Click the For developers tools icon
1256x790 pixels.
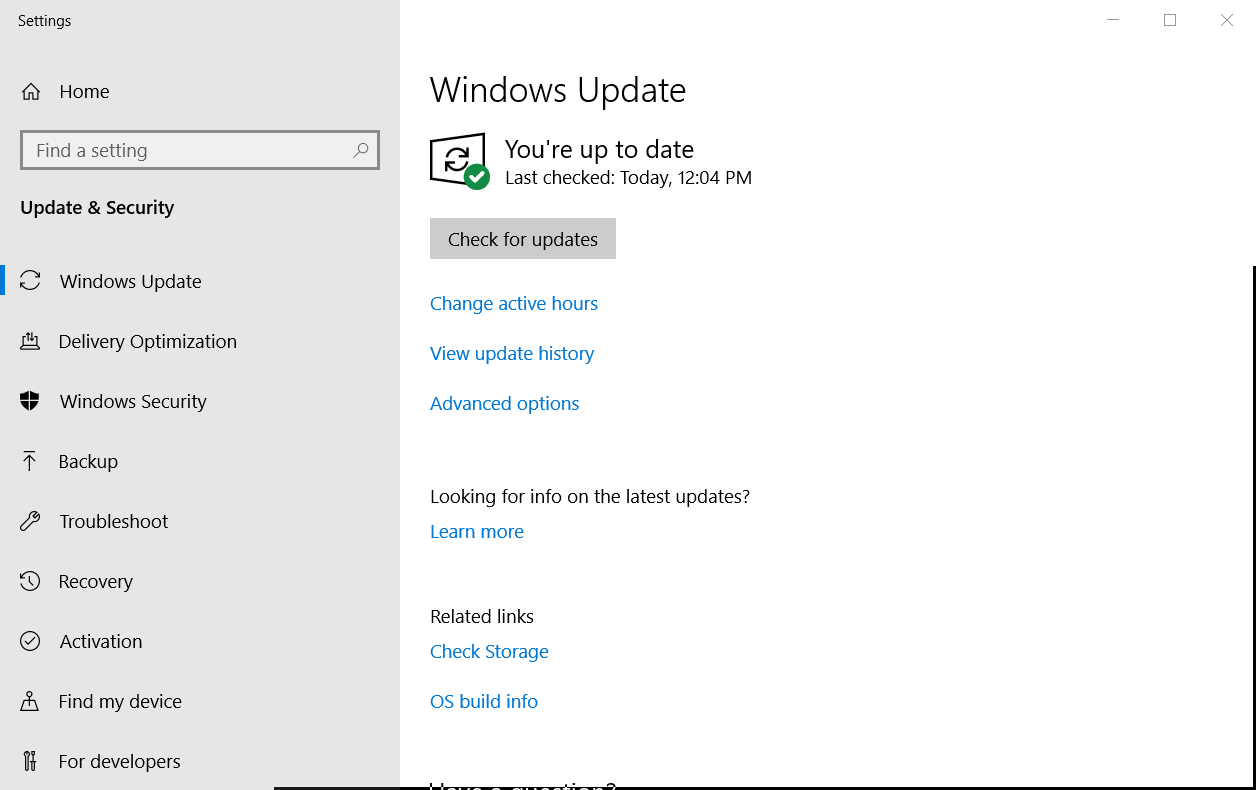[x=30, y=761]
